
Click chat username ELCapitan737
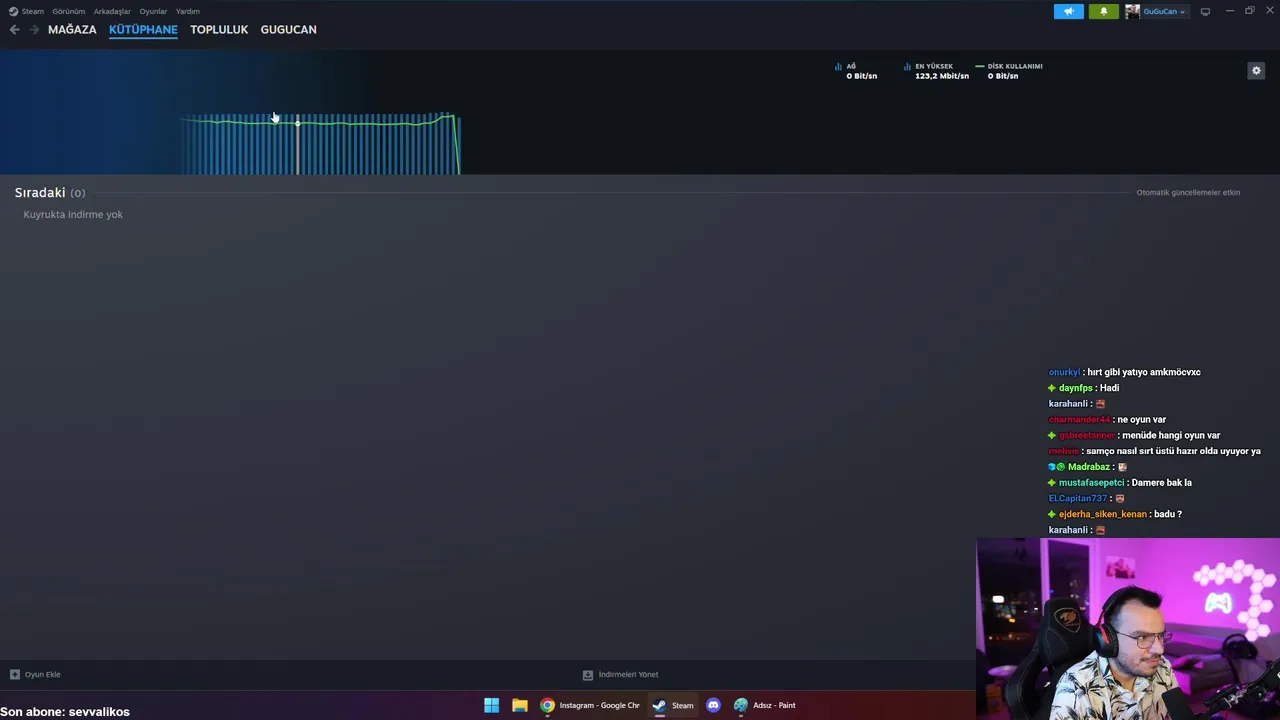[x=1077, y=498]
